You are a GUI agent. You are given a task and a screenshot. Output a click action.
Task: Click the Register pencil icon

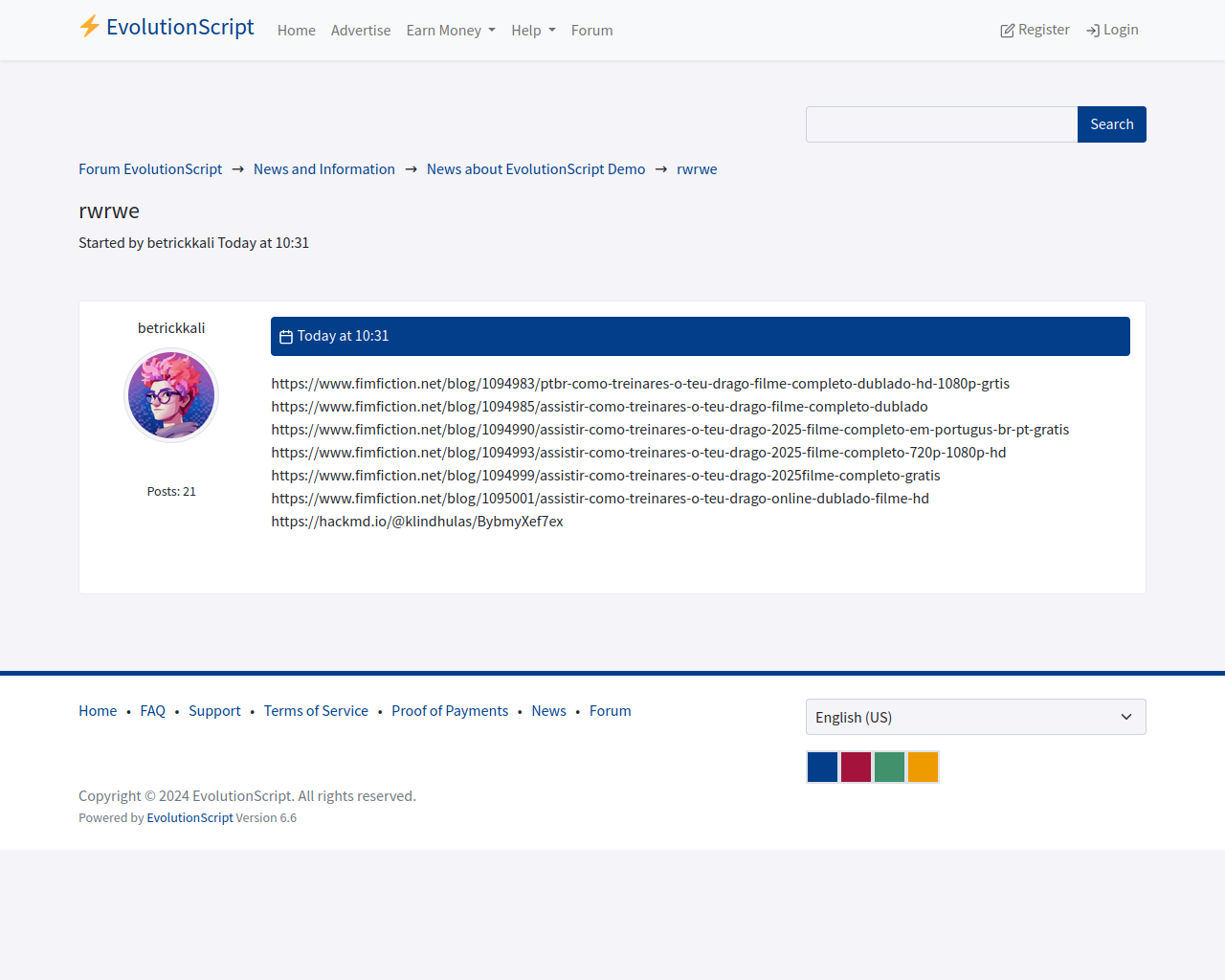pyautogui.click(x=1007, y=31)
